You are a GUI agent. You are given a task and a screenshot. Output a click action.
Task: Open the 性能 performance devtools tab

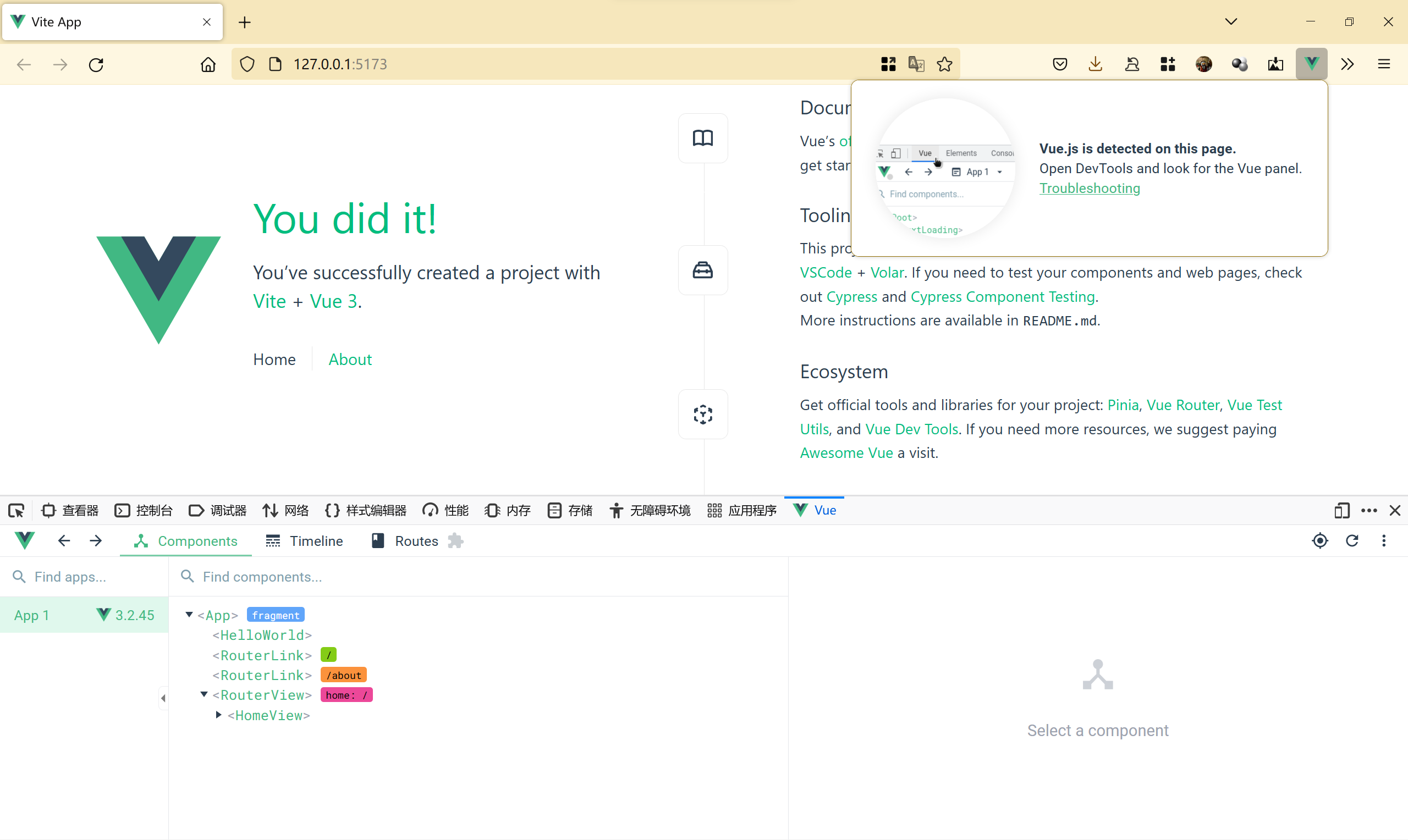tap(446, 511)
